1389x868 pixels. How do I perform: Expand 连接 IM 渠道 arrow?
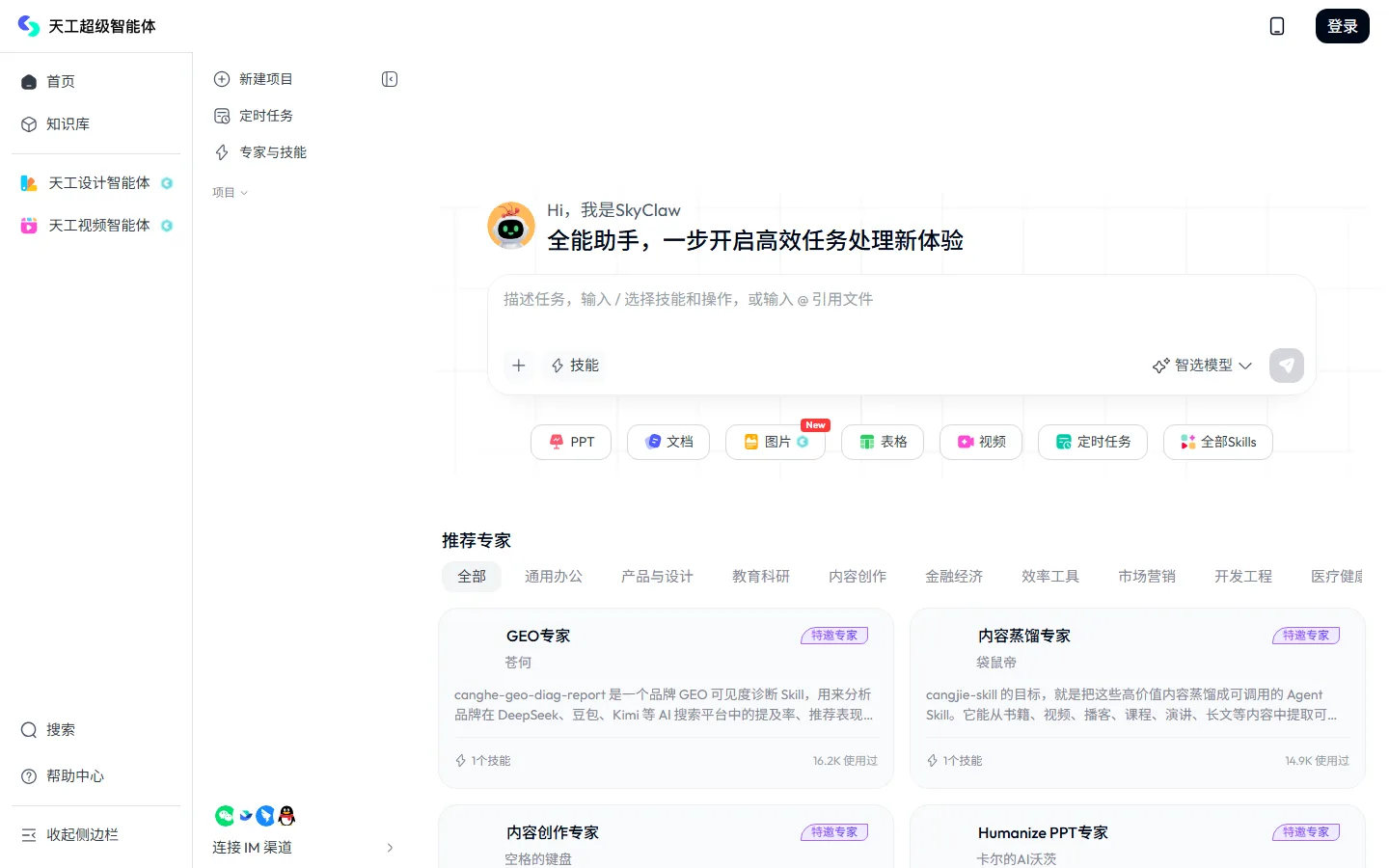coord(390,848)
